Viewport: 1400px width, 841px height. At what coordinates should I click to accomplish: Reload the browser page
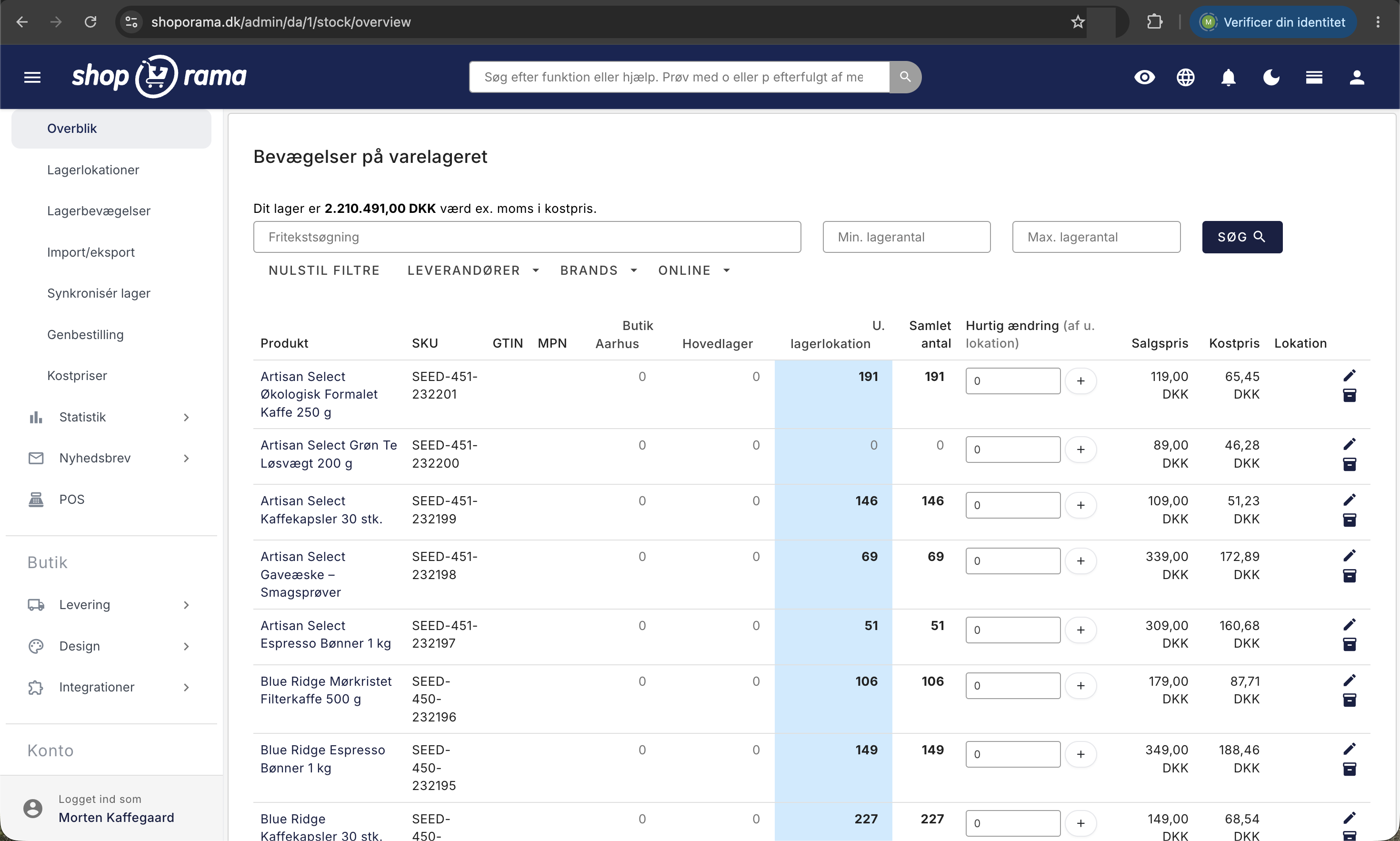(x=90, y=22)
